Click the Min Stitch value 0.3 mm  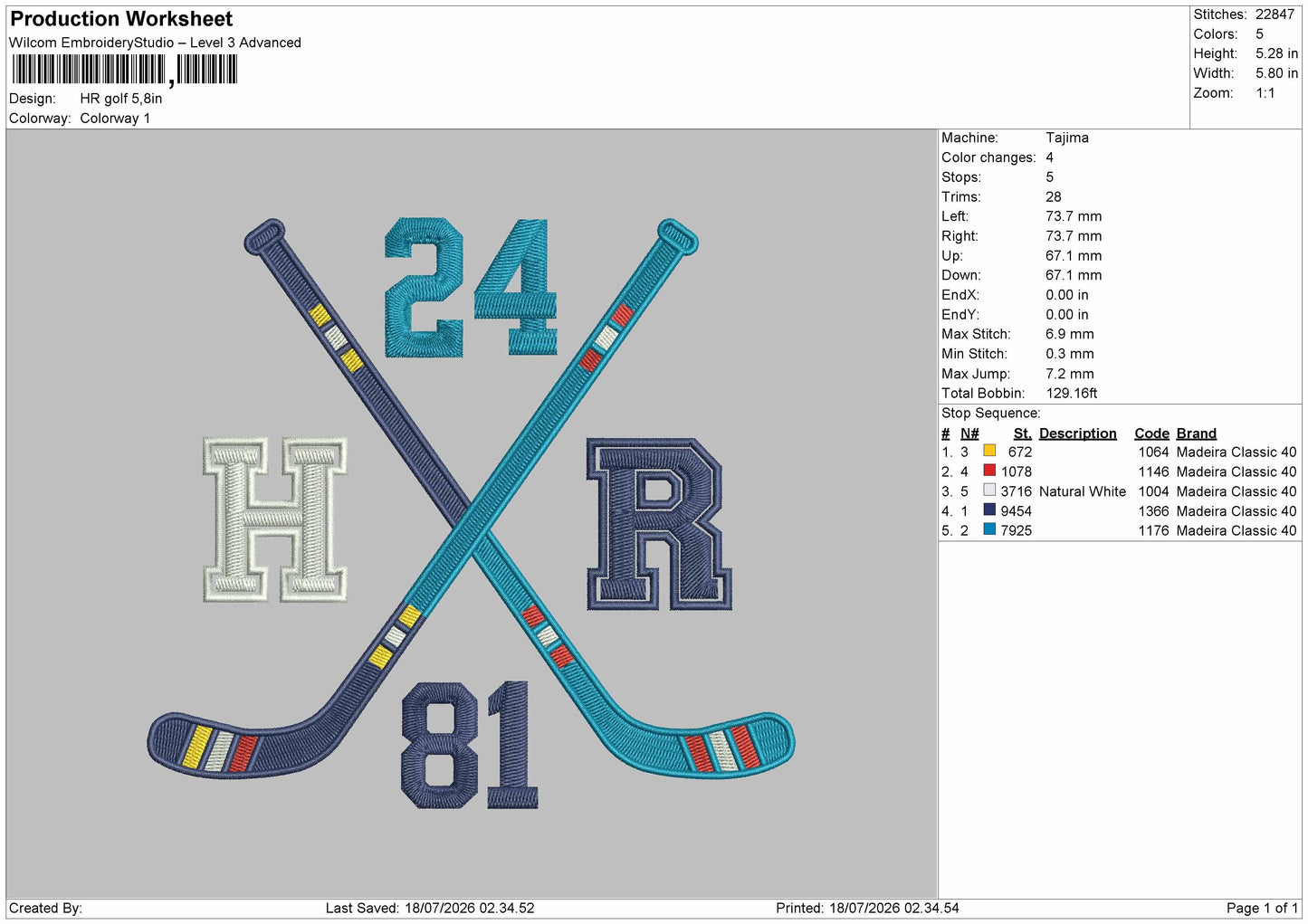click(1070, 354)
